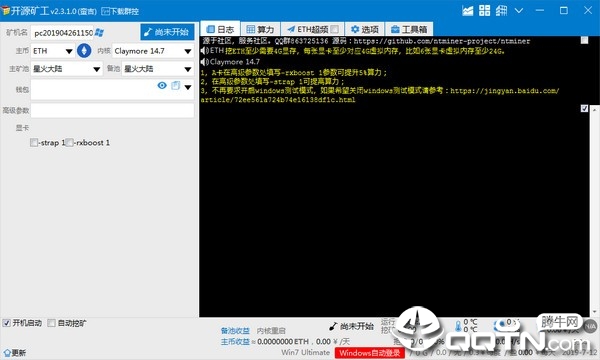Close the 开源矿工 window
This screenshot has width=600, height=360.
(588, 10)
